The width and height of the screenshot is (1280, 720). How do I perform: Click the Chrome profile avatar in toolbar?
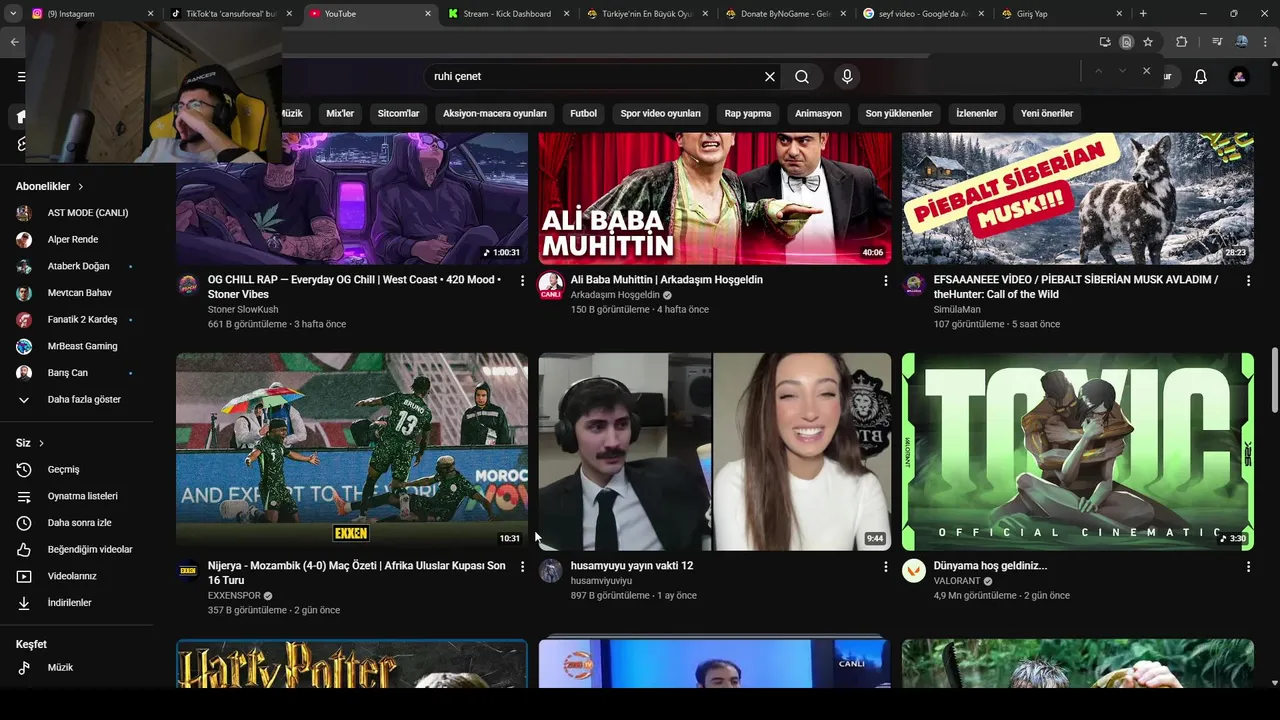(1242, 42)
